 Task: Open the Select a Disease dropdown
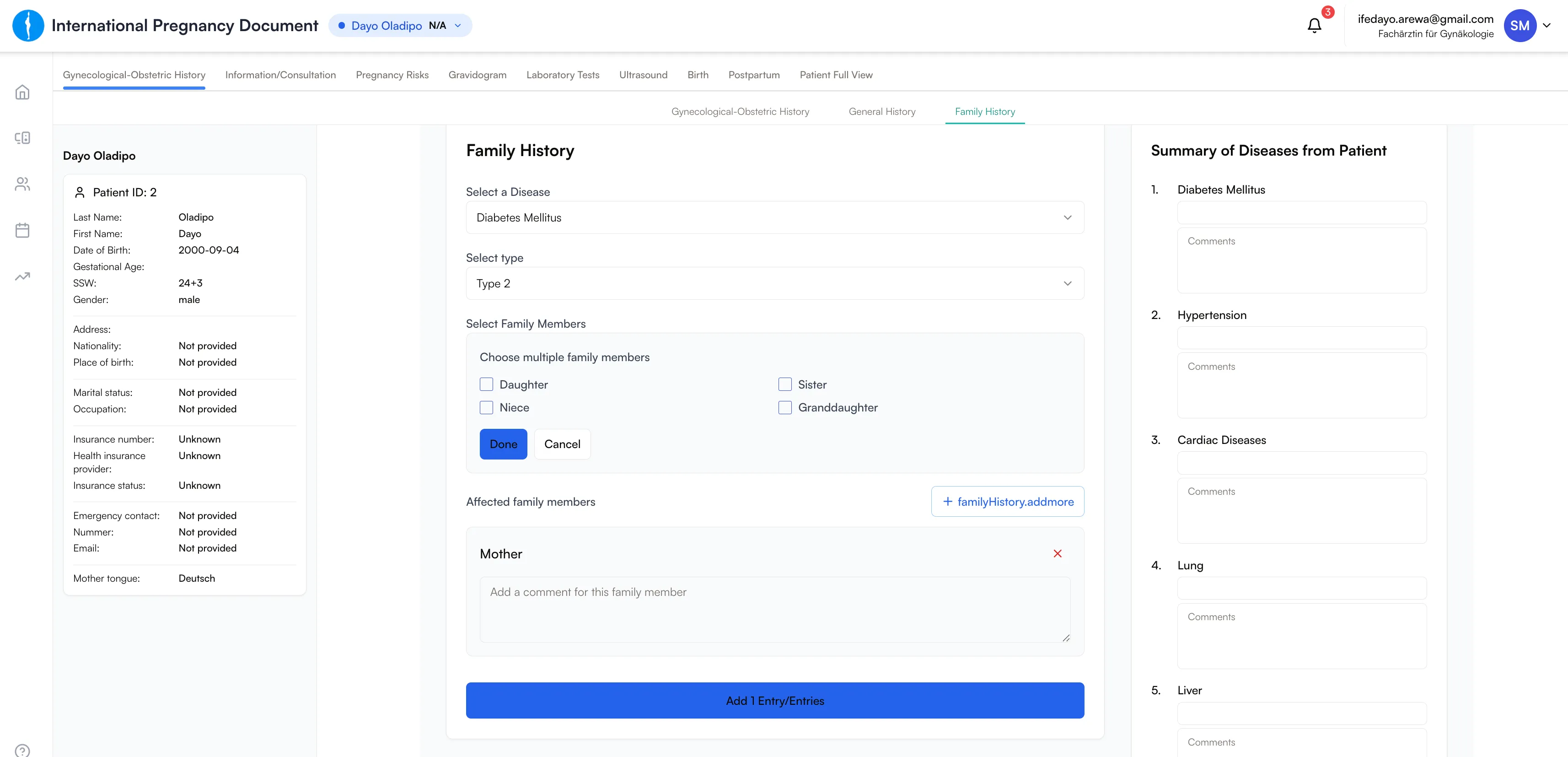click(x=774, y=217)
